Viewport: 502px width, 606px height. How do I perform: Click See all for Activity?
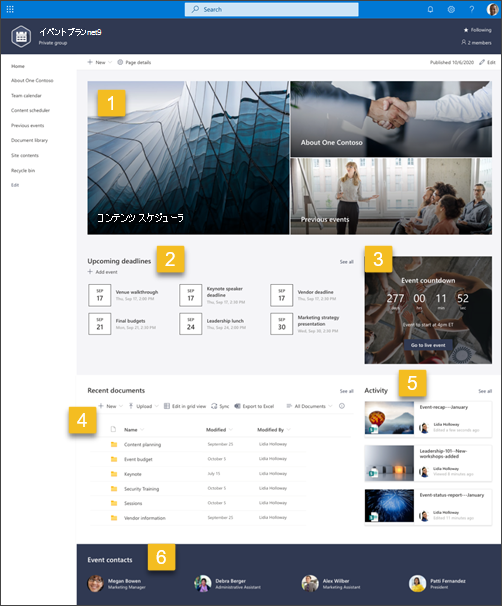pos(485,391)
